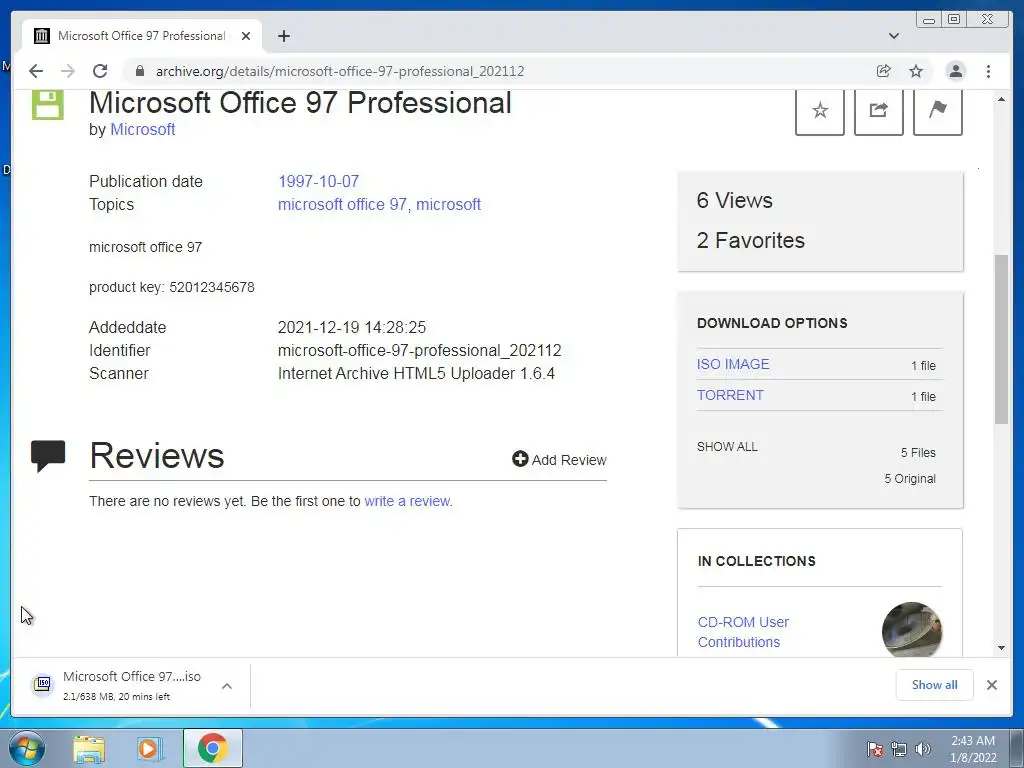Image resolution: width=1024 pixels, height=768 pixels.
Task: Open Windows Explorer from taskbar
Action: pos(89,748)
